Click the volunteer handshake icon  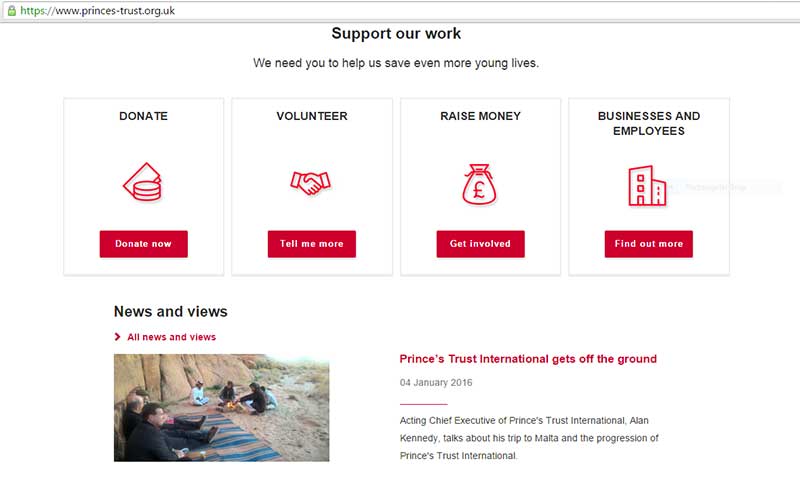pyautogui.click(x=310, y=183)
